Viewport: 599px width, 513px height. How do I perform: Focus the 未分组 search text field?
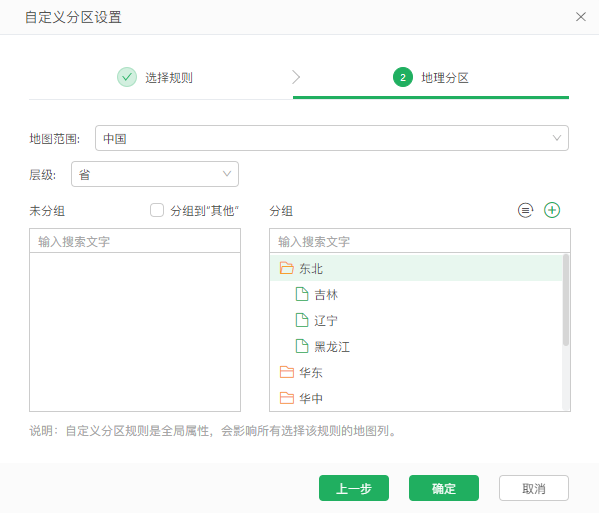135,241
